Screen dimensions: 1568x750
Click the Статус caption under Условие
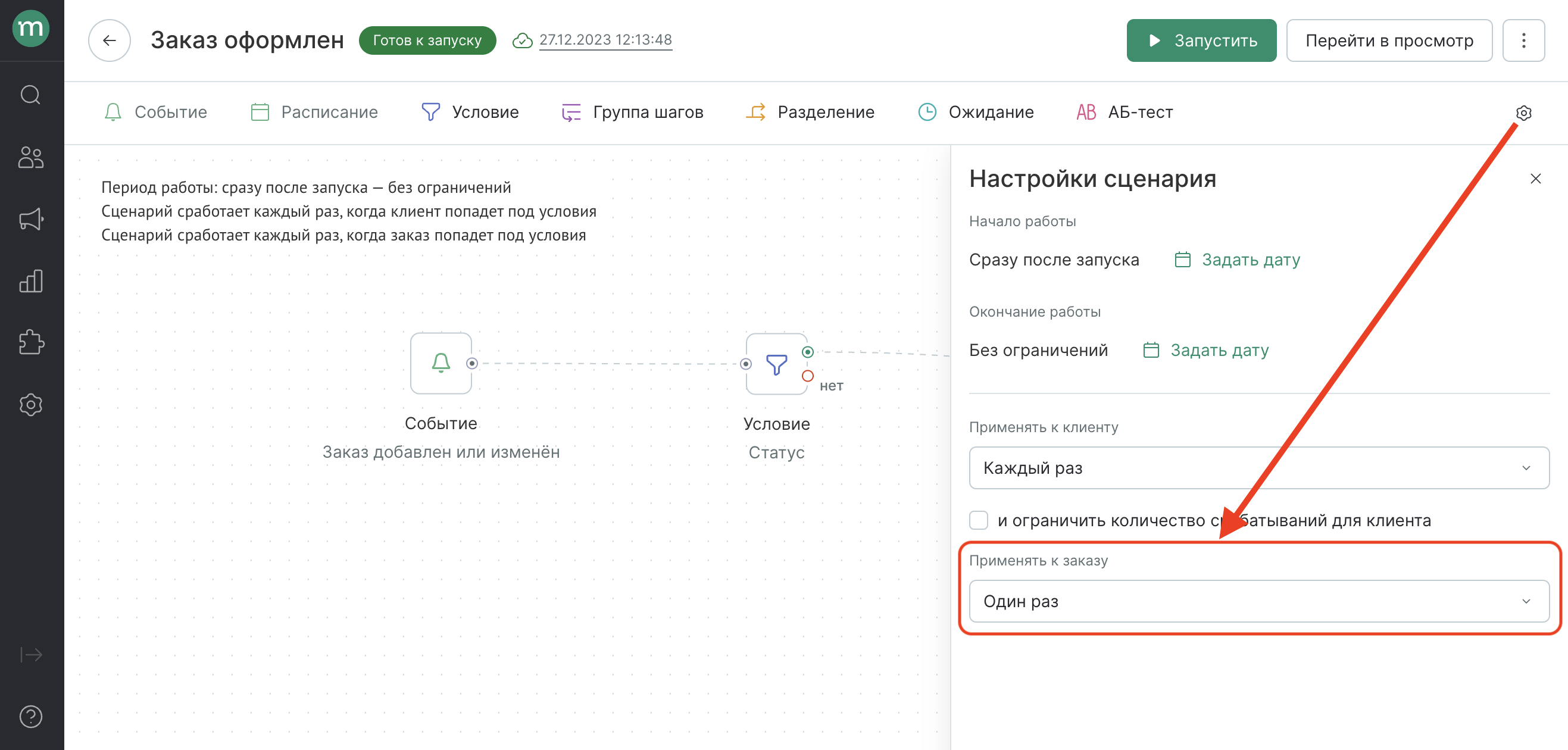click(776, 452)
